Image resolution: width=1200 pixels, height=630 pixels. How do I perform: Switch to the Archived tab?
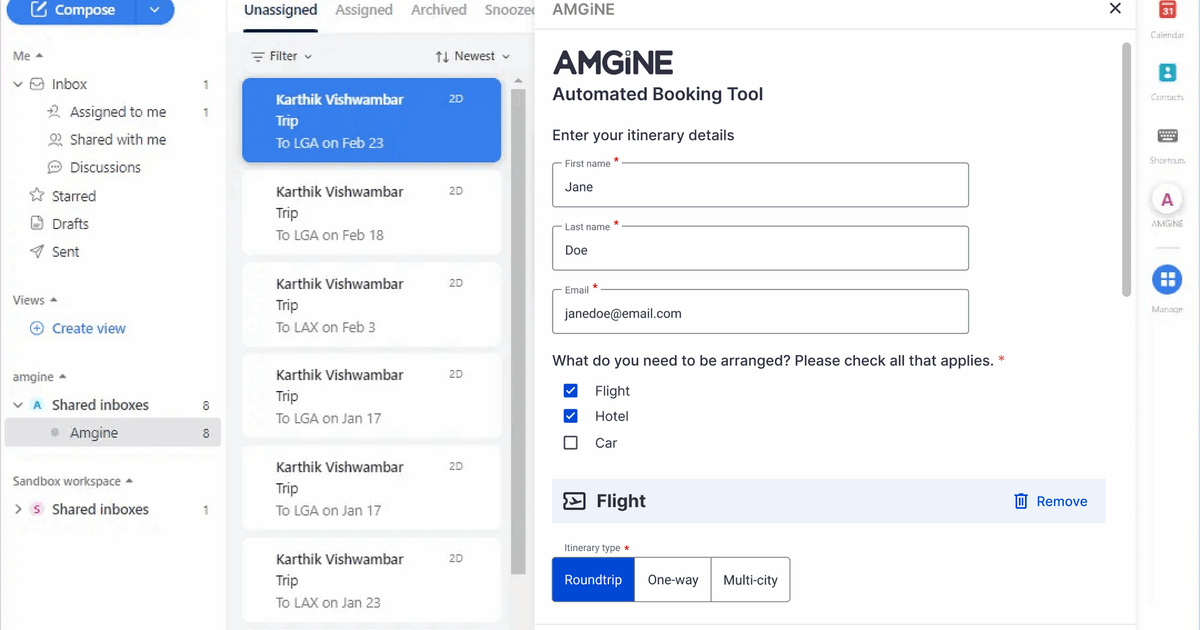pyautogui.click(x=438, y=10)
